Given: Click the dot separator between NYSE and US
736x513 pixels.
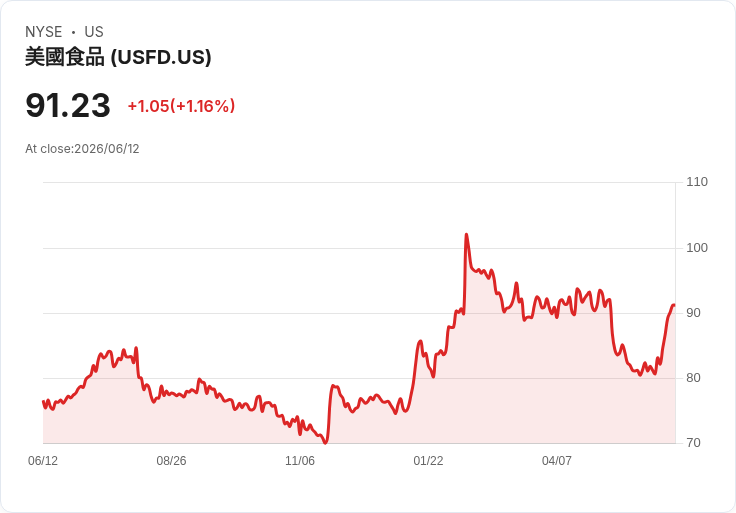Looking at the screenshot, I should coord(73,32).
